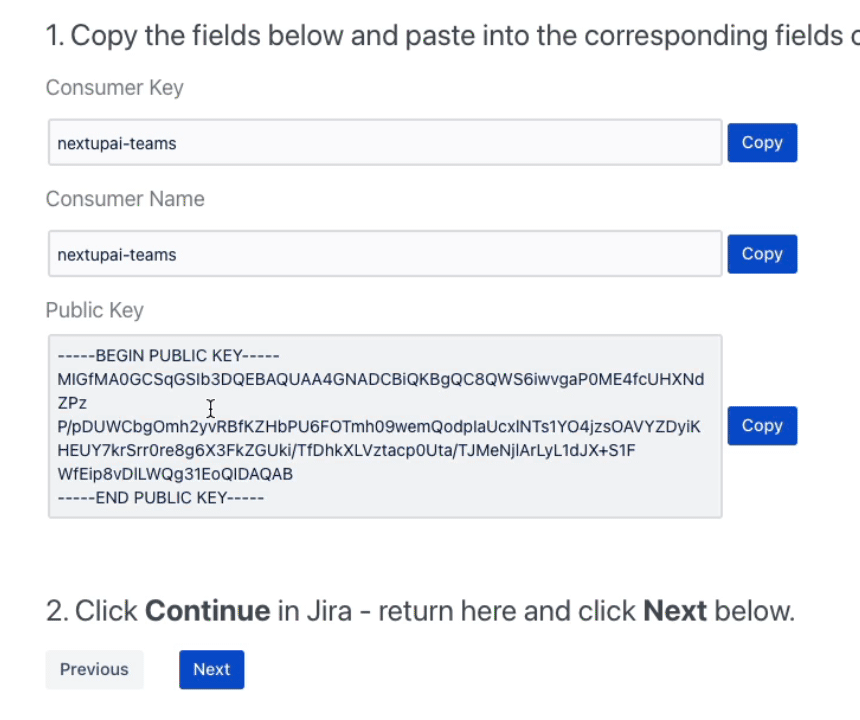Copy the Consumer Name value
This screenshot has height=720, width=860.
click(762, 254)
